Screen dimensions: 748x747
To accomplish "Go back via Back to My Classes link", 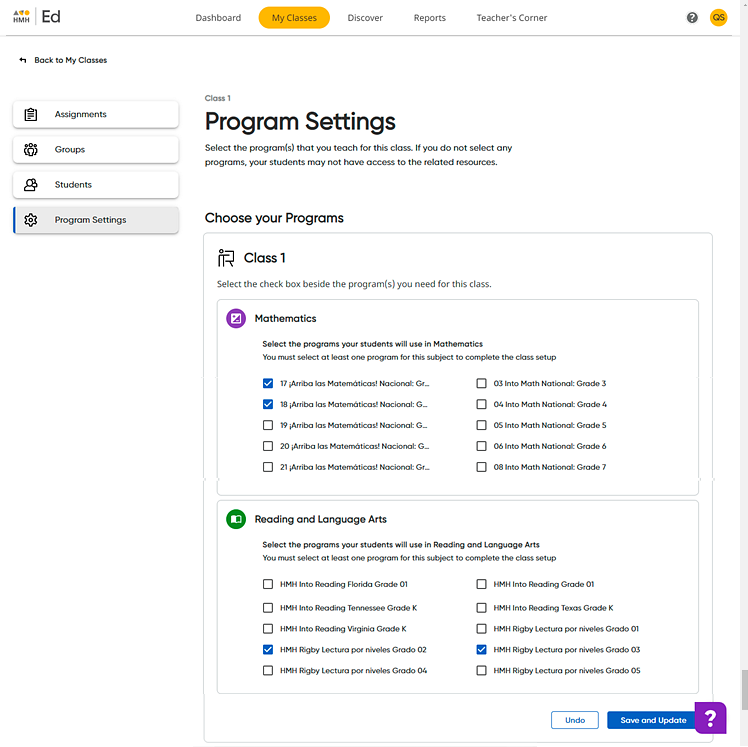I will (71, 60).
